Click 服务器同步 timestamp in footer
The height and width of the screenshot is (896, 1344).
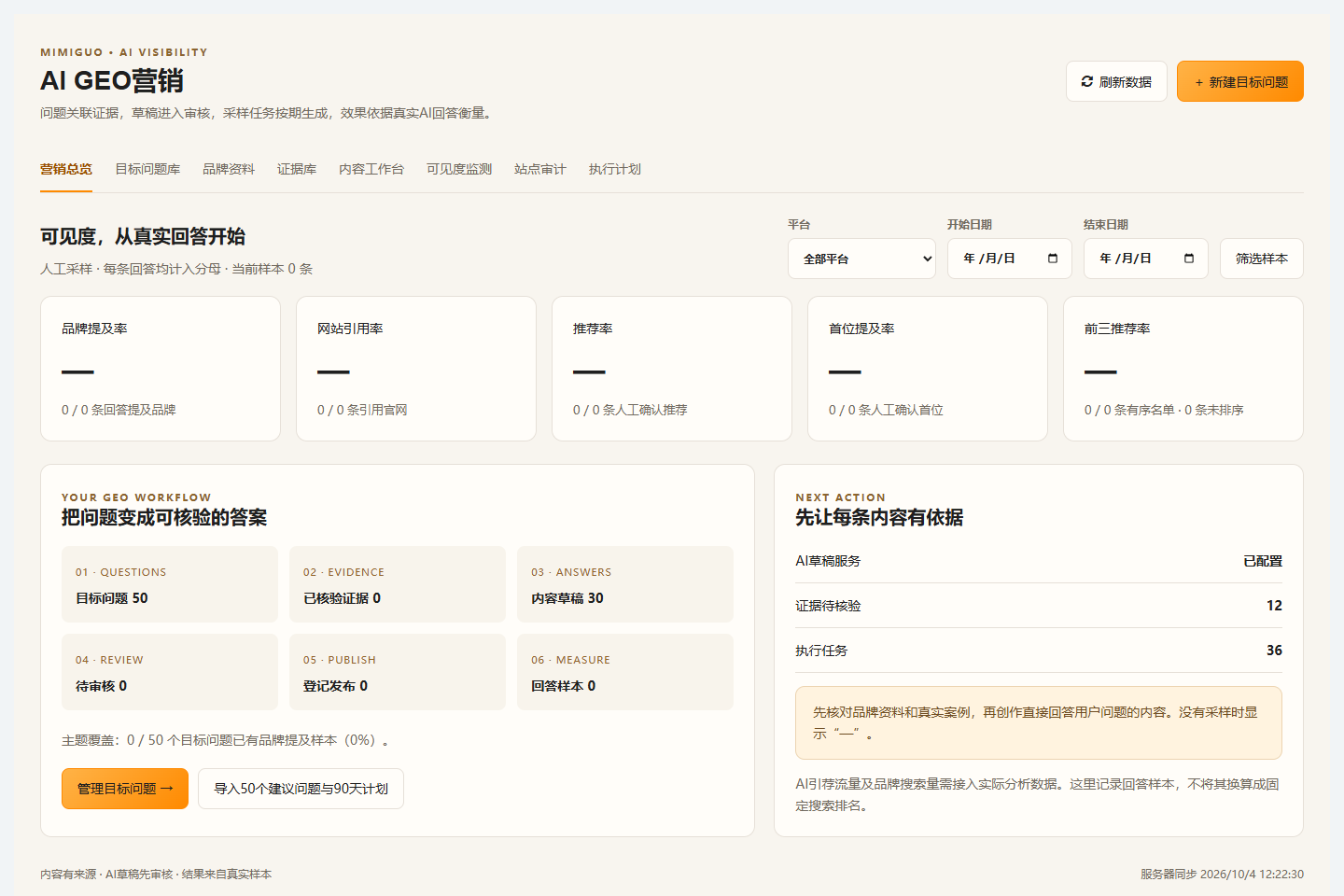pyautogui.click(x=1222, y=875)
